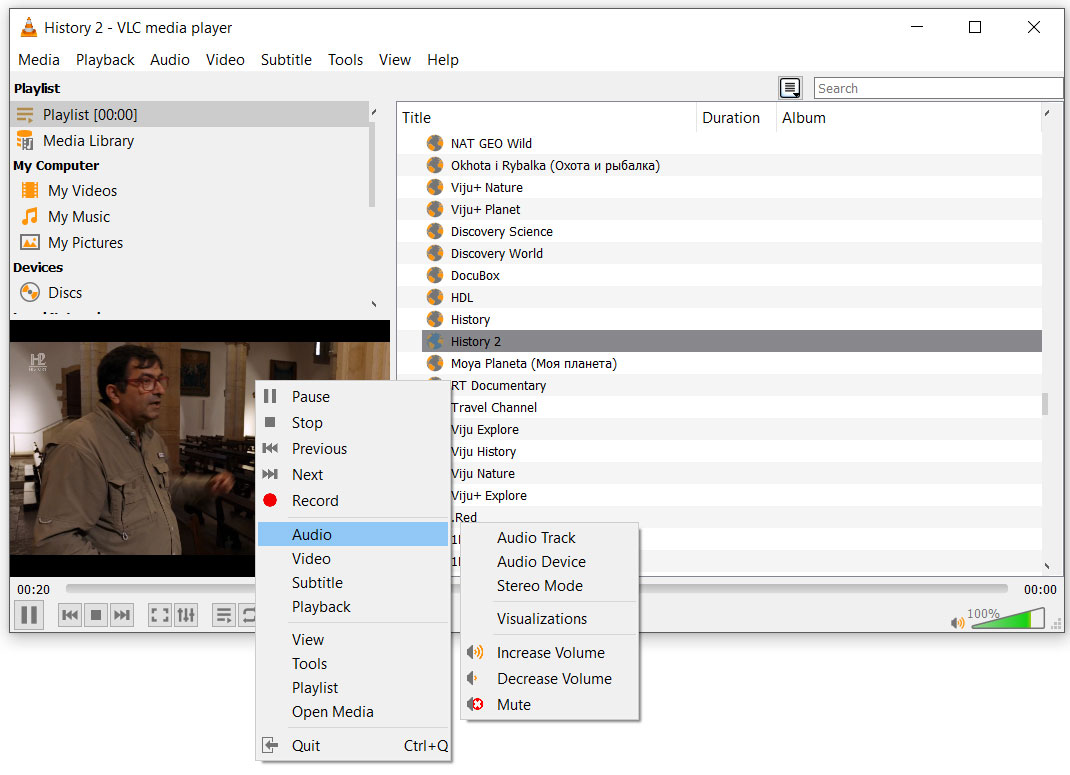Expand the Visualizations submenu

point(550,619)
